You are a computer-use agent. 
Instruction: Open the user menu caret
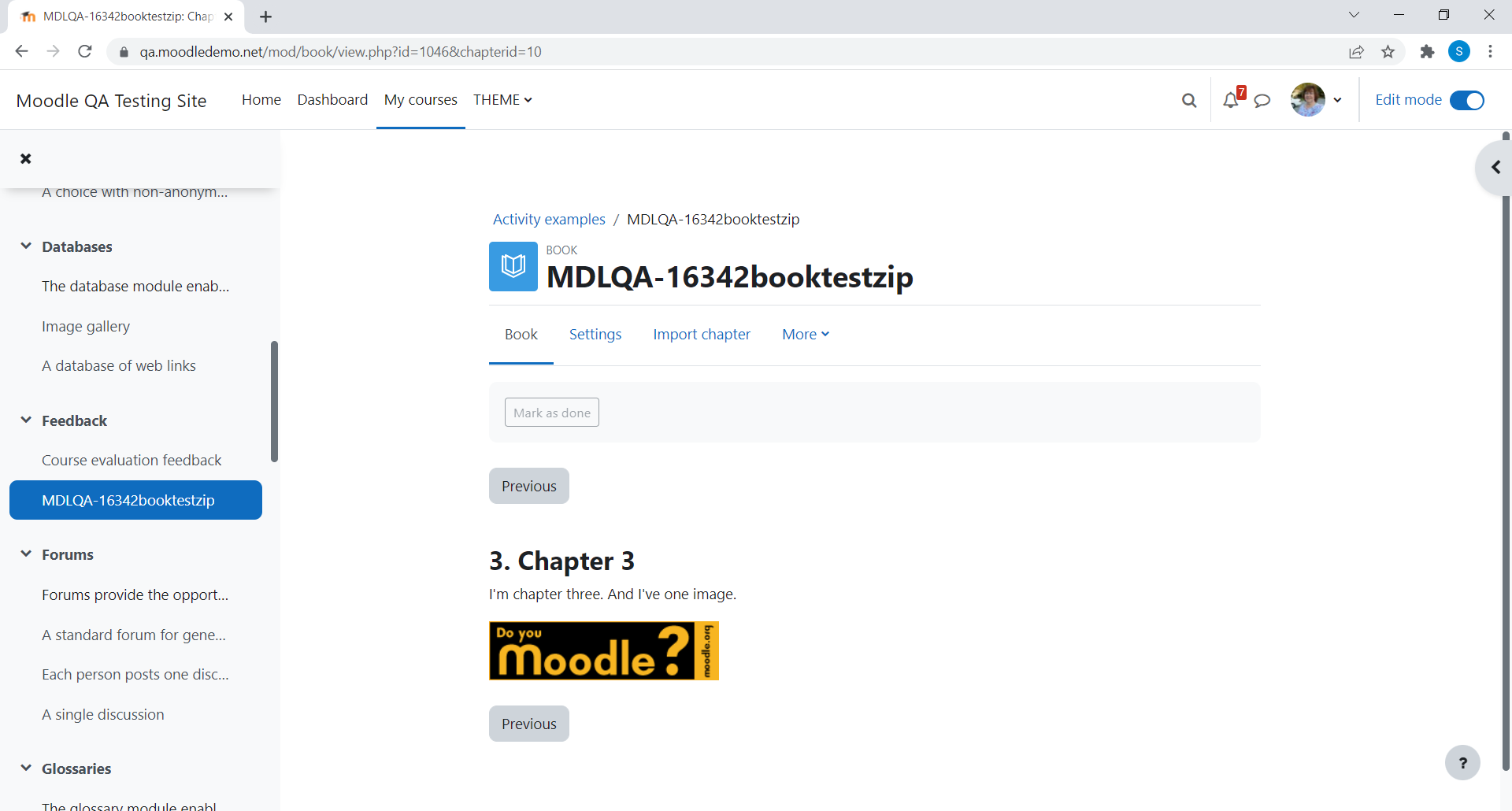[1337, 100]
